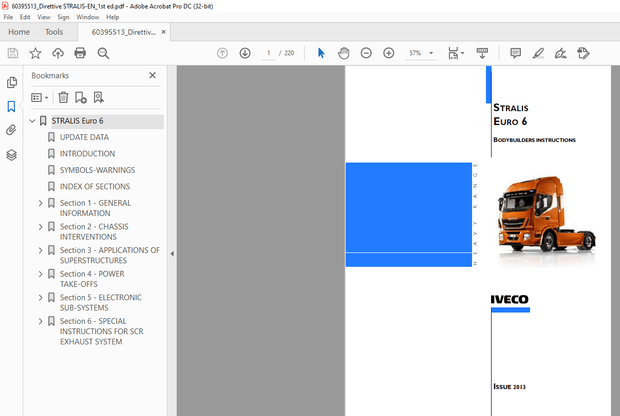Click the orange truck image on page
This screenshot has width=620, height=416.
547,214
